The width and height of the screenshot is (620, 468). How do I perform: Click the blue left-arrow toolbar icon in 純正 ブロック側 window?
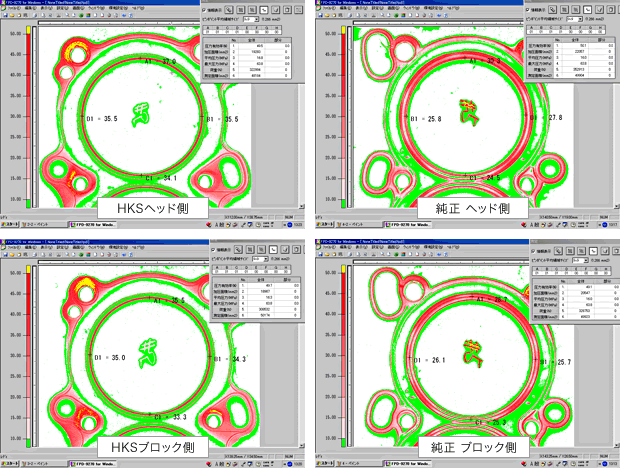[439, 255]
